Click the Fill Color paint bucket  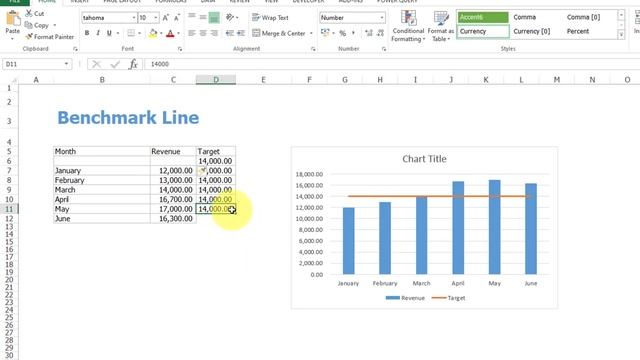pyautogui.click(x=153, y=33)
